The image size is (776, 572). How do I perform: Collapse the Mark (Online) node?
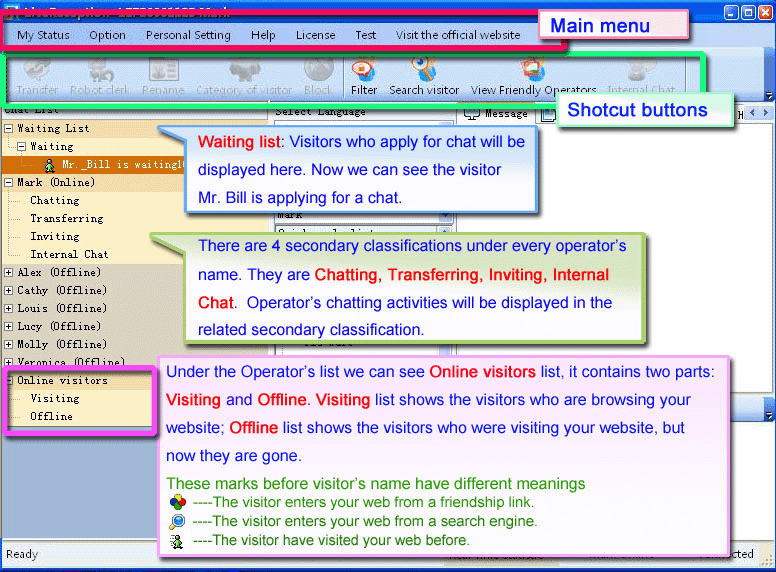click(x=8, y=183)
